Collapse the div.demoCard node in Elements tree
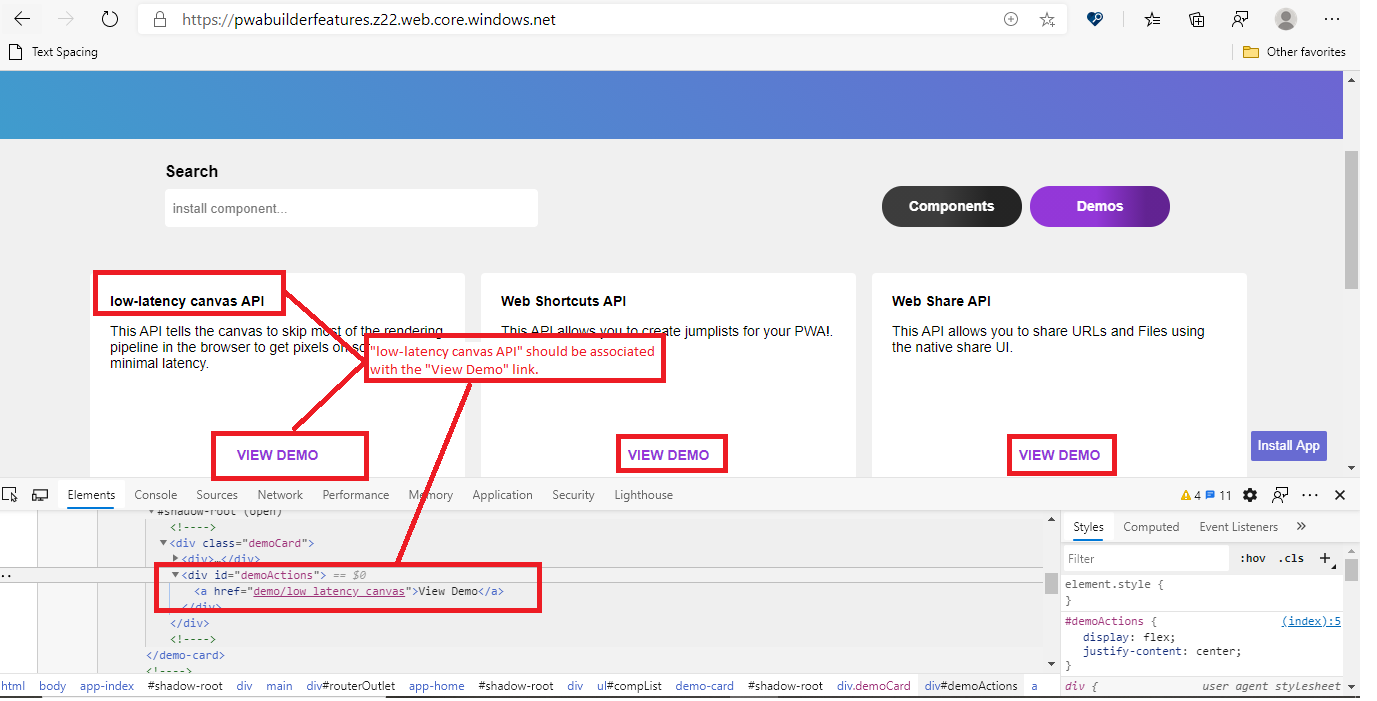This screenshot has height=701, width=1377. 163,542
